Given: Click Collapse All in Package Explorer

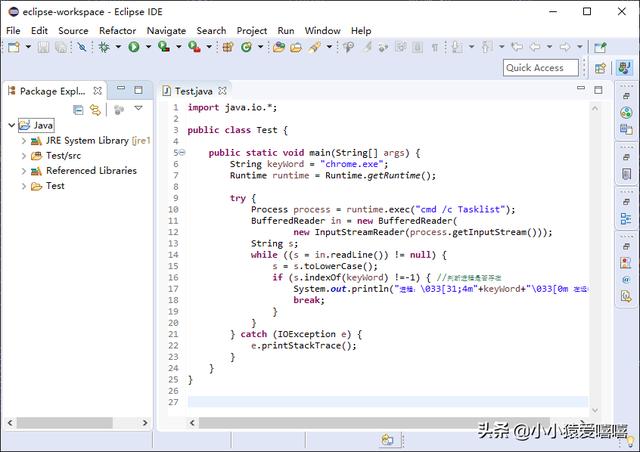Looking at the screenshot, I should point(78,109).
